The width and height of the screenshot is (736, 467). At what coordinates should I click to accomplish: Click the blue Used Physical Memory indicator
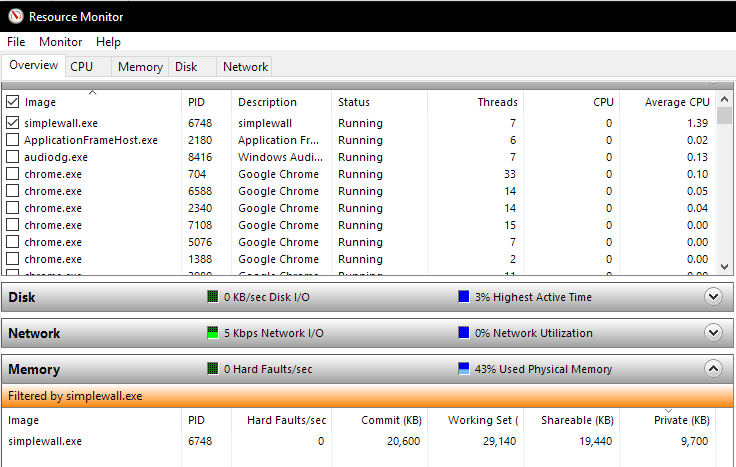(464, 369)
